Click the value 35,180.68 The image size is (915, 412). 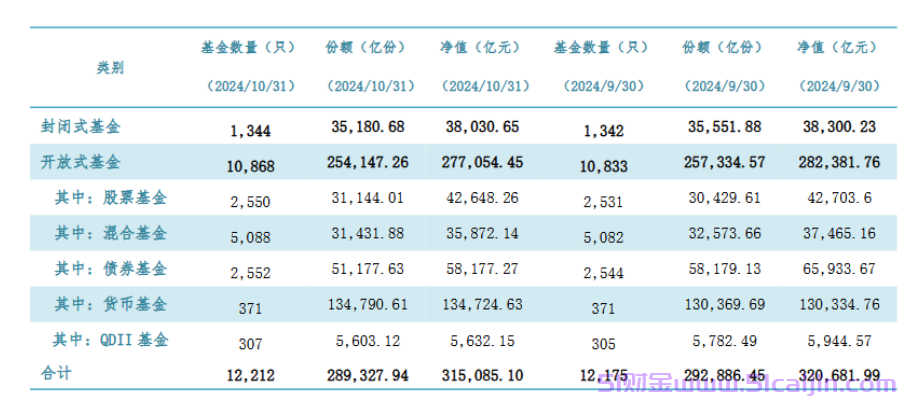[x=366, y=127]
